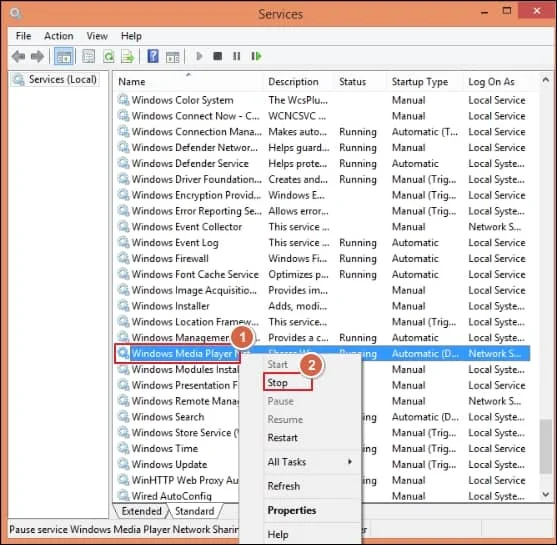Sort by the Description column header
The width and height of the screenshot is (557, 545).
298,82
